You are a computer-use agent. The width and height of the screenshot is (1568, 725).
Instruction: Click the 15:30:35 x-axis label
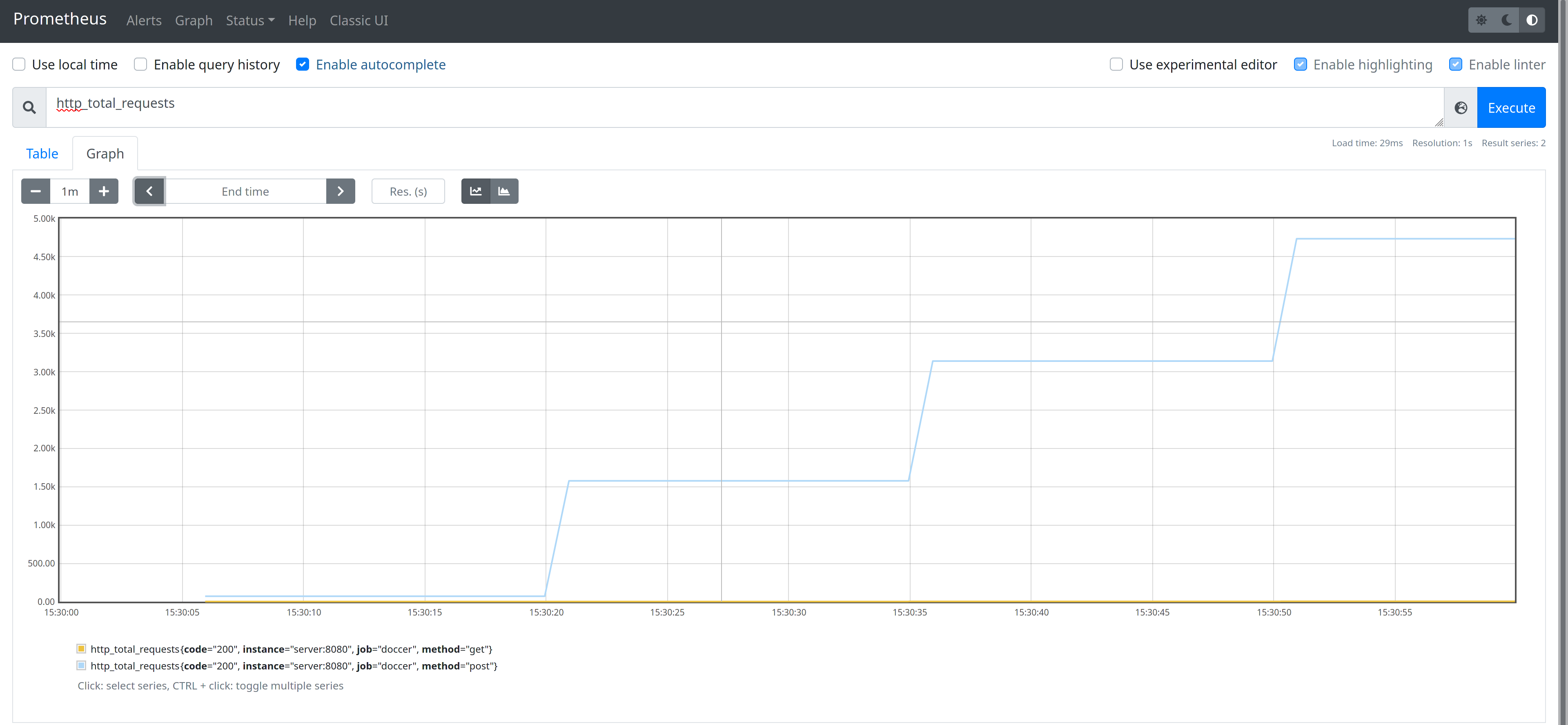click(910, 612)
